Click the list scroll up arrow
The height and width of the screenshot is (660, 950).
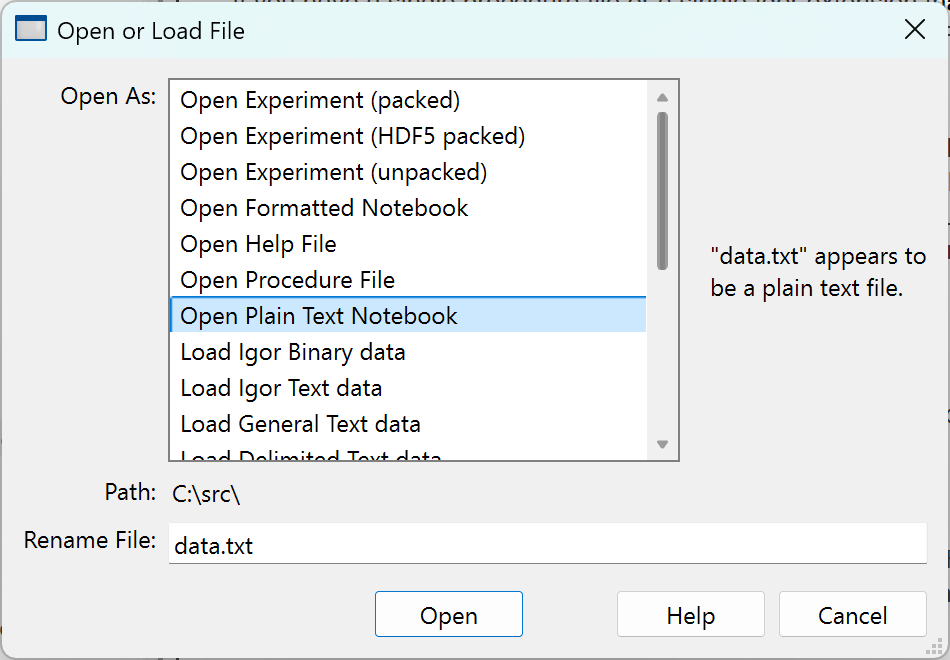pos(662,97)
